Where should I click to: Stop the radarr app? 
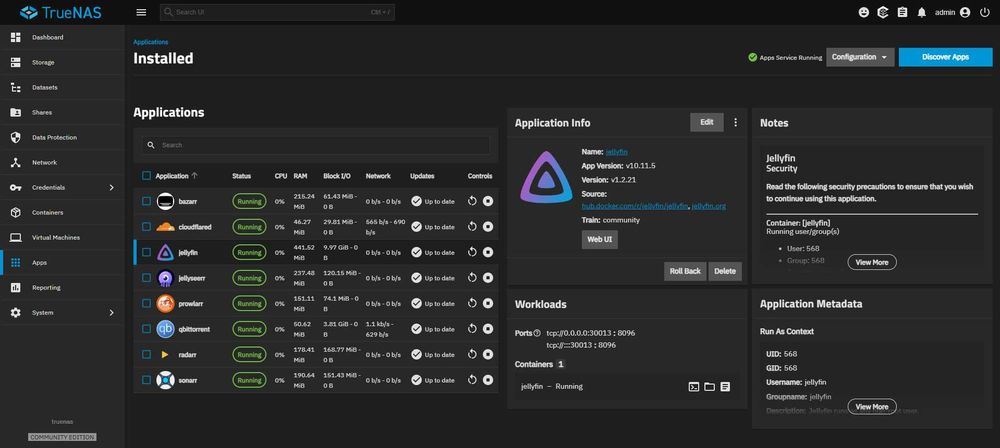tap(488, 354)
